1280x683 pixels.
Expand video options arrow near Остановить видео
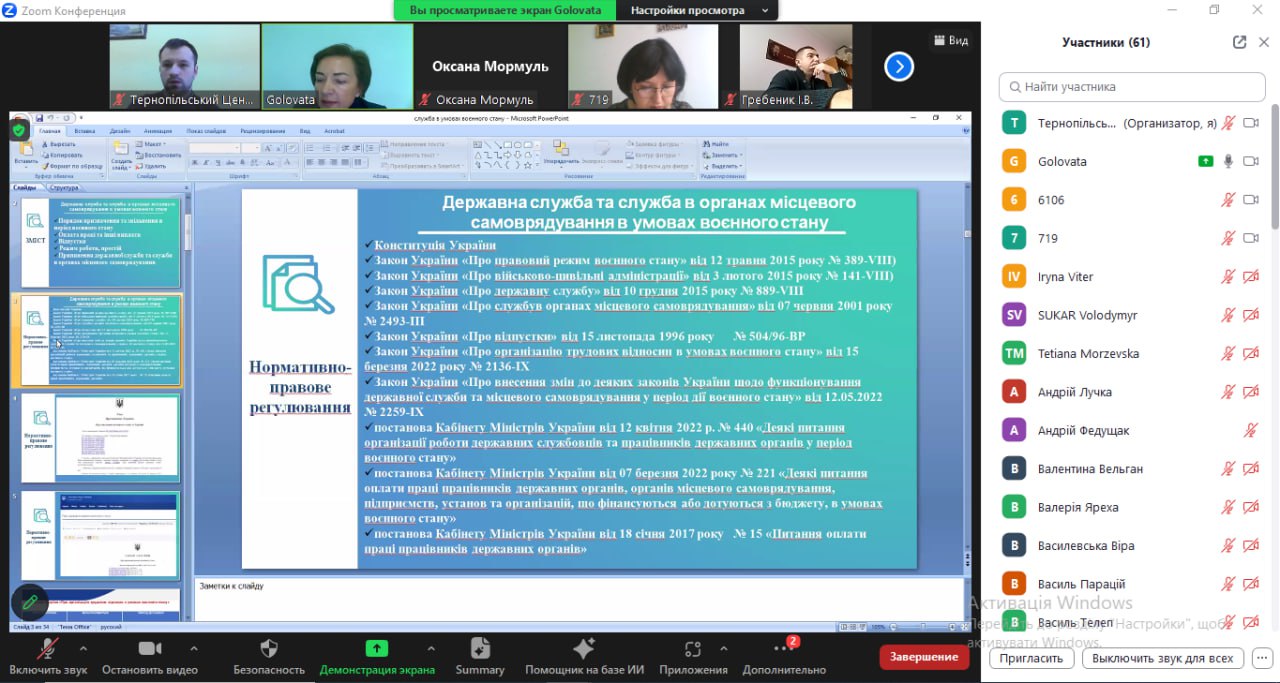[192, 648]
